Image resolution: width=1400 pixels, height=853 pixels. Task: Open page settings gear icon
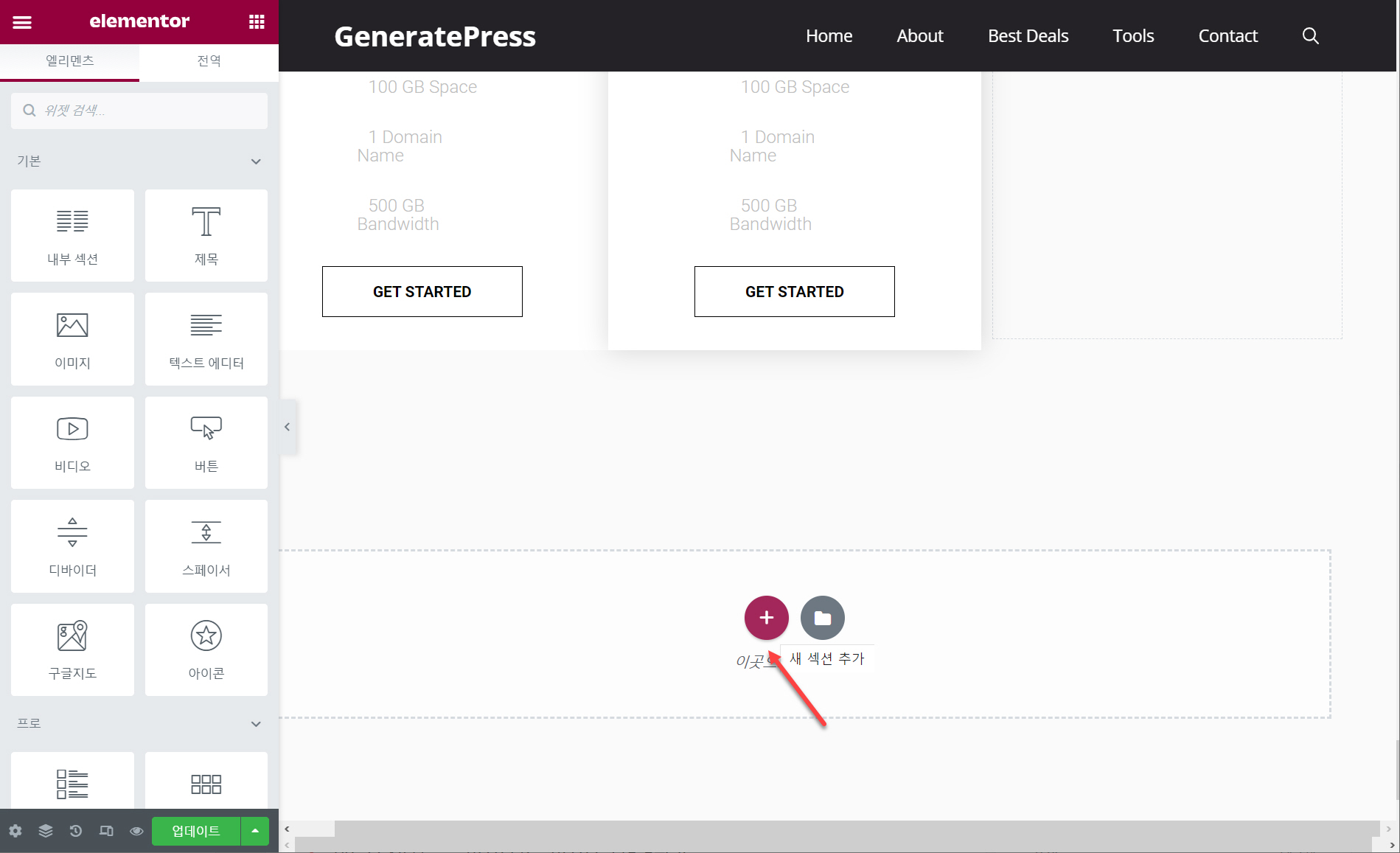coord(15,831)
